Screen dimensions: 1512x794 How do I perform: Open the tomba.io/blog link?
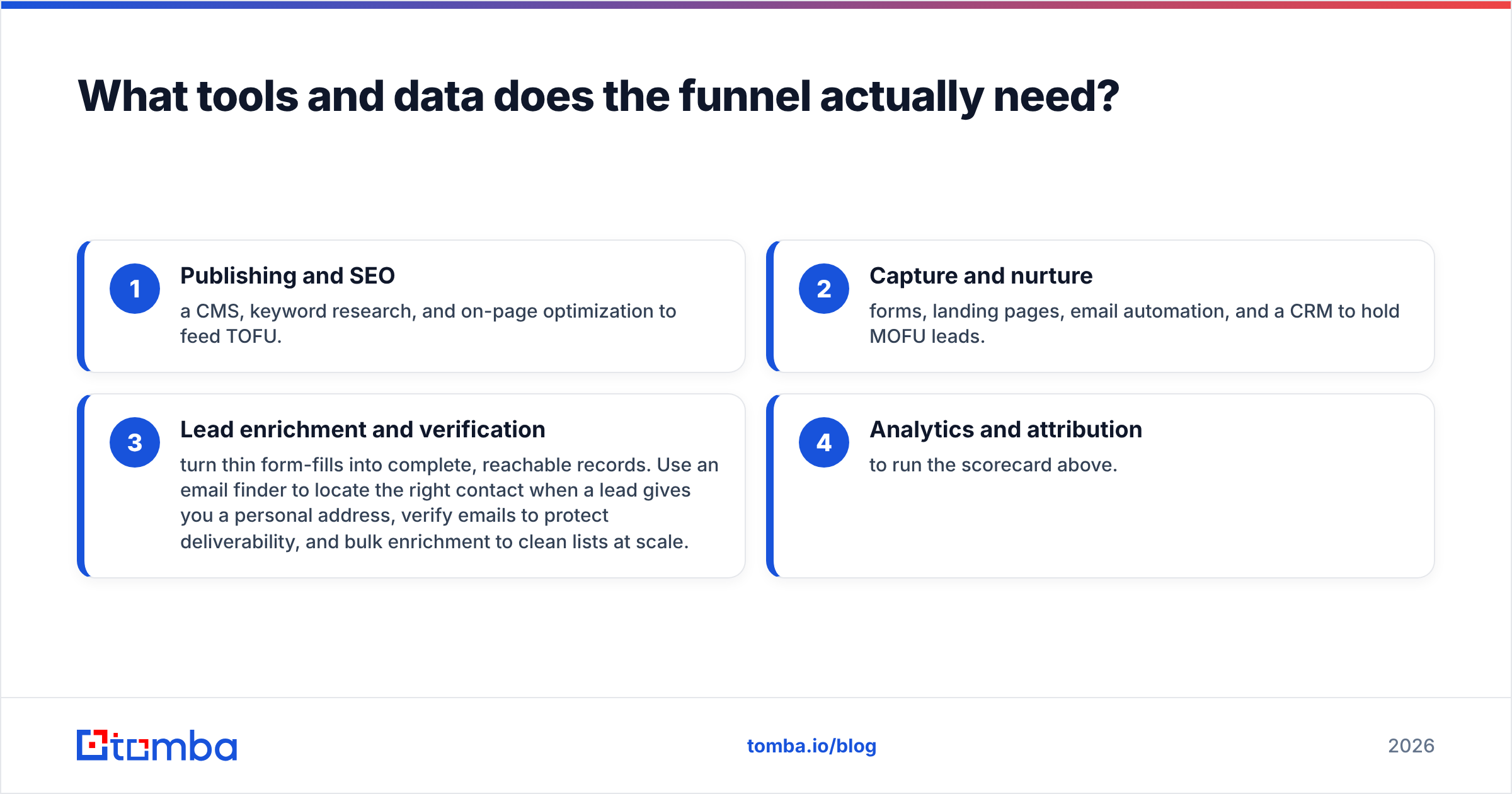811,746
